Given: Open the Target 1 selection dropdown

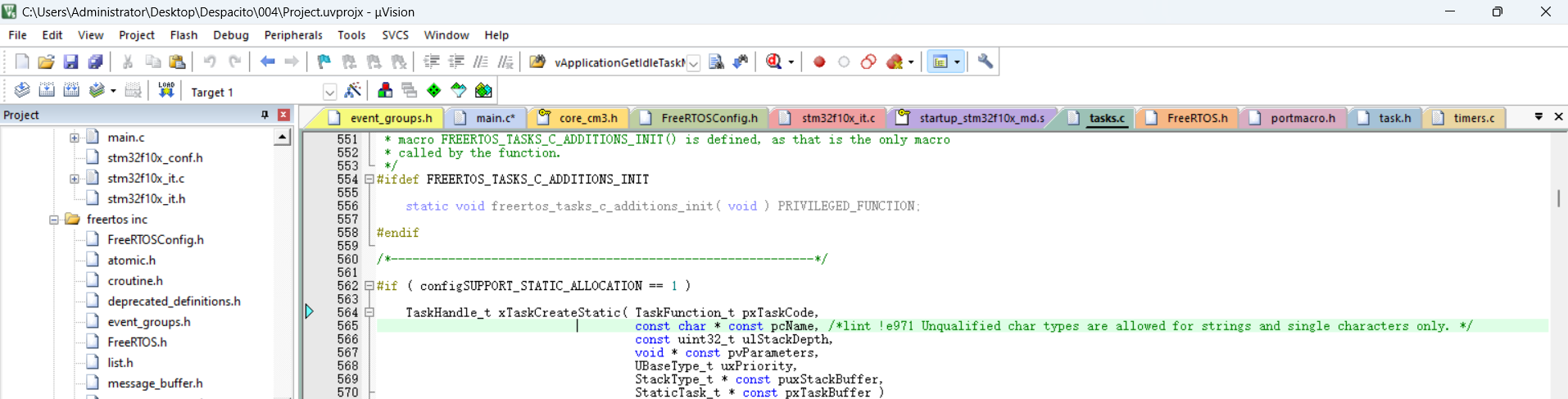Looking at the screenshot, I should pyautogui.click(x=329, y=92).
